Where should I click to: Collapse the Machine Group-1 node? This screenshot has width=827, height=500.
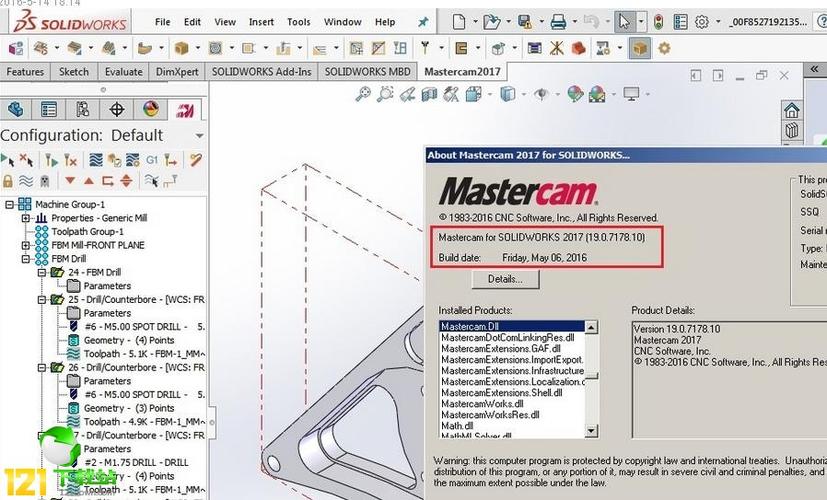9,205
